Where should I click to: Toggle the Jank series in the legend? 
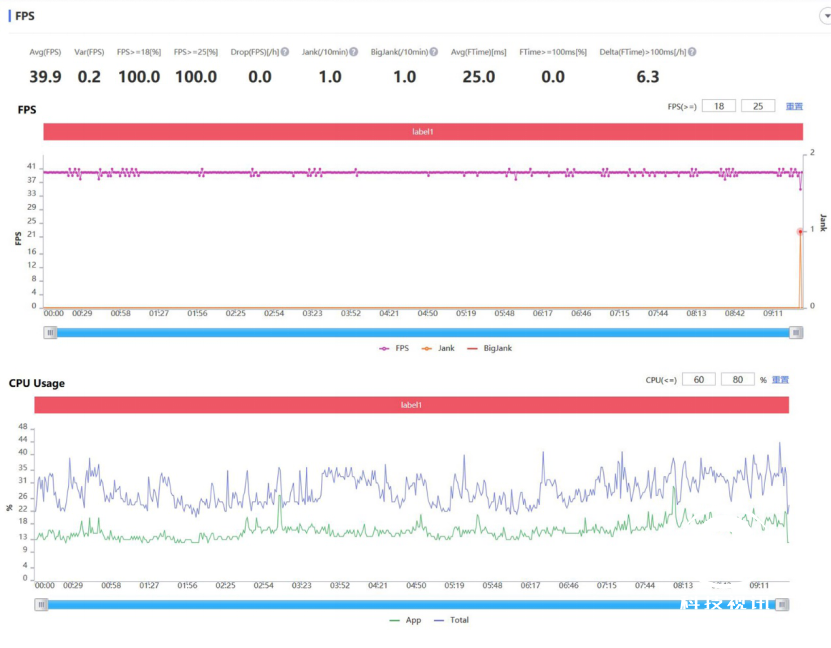(x=438, y=348)
